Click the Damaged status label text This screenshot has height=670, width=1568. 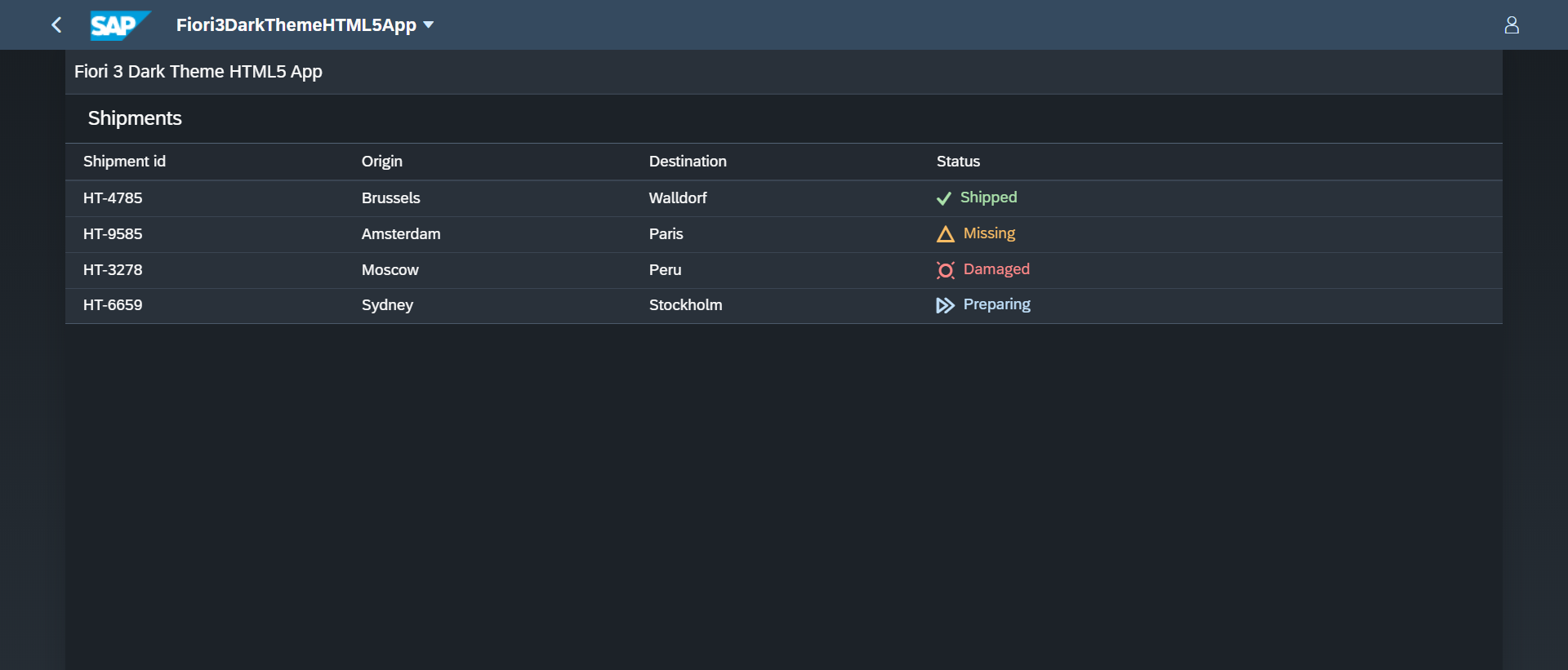(996, 269)
